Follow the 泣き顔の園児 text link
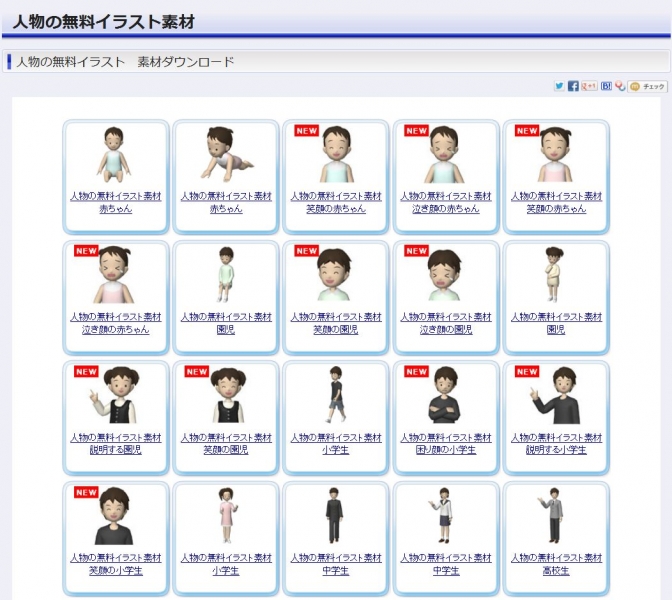Image resolution: width=672 pixels, height=600 pixels. click(x=446, y=329)
